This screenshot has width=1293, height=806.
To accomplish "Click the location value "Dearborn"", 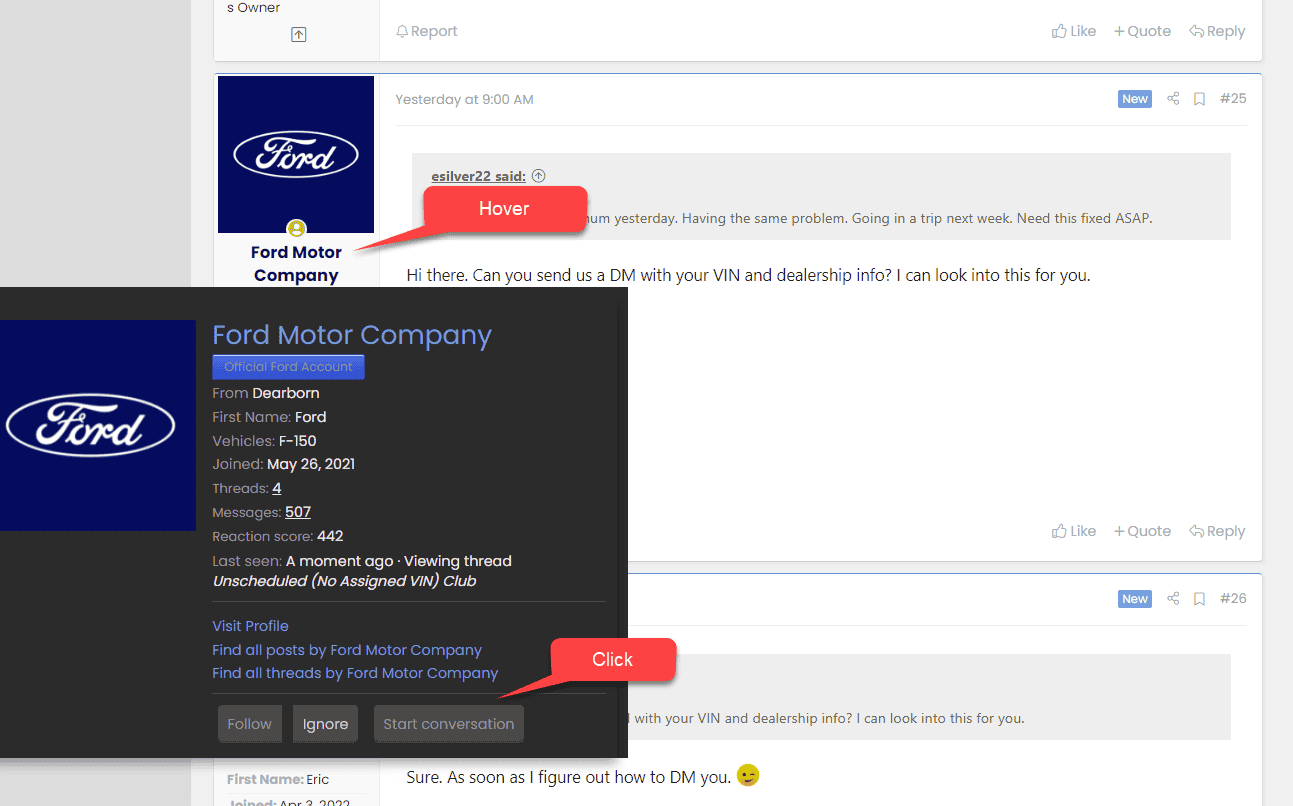I will pos(286,393).
